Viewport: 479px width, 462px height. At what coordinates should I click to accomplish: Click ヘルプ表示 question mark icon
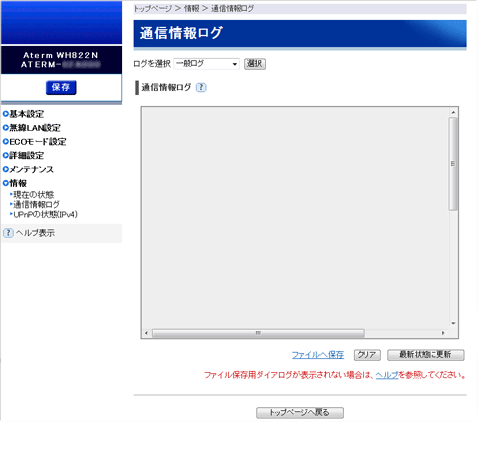[8, 233]
